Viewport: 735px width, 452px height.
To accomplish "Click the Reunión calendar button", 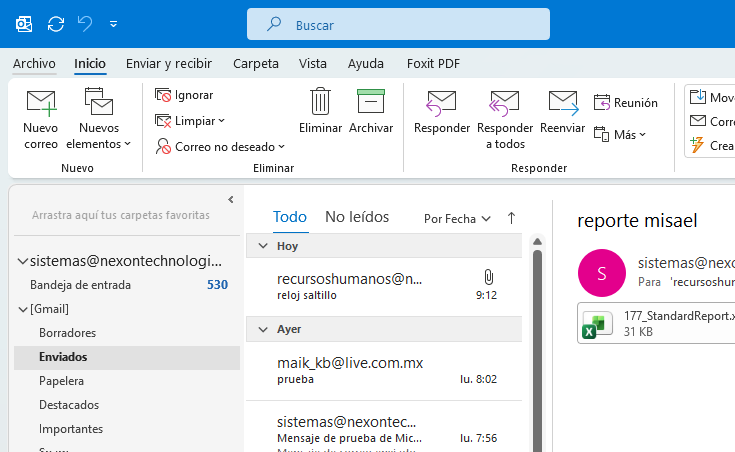I will (x=626, y=103).
